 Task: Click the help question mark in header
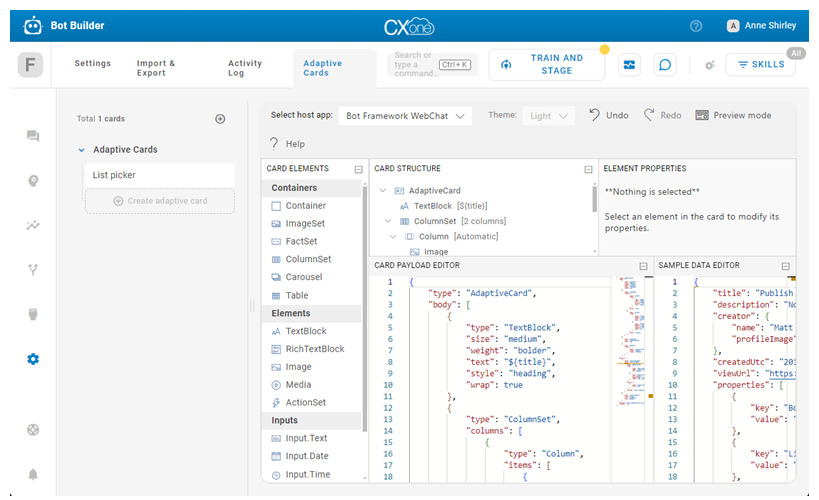click(x=696, y=26)
